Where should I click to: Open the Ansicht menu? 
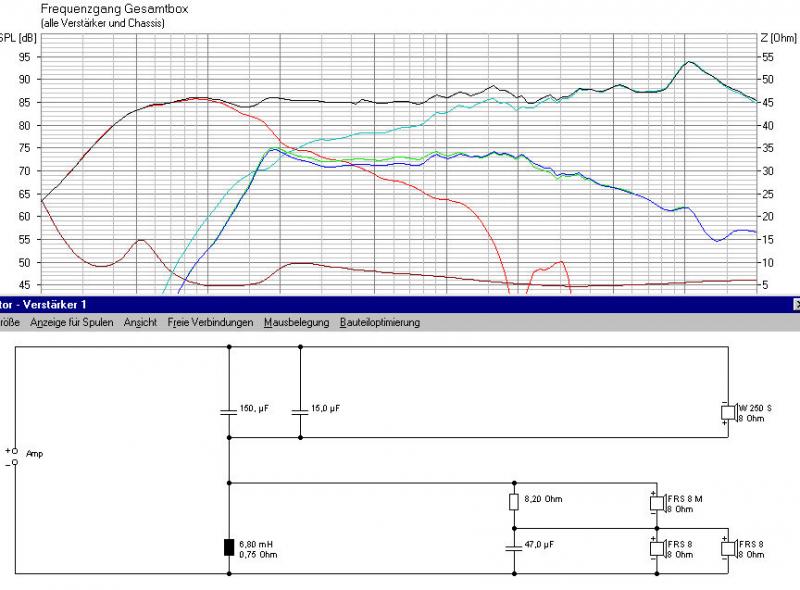(x=140, y=323)
